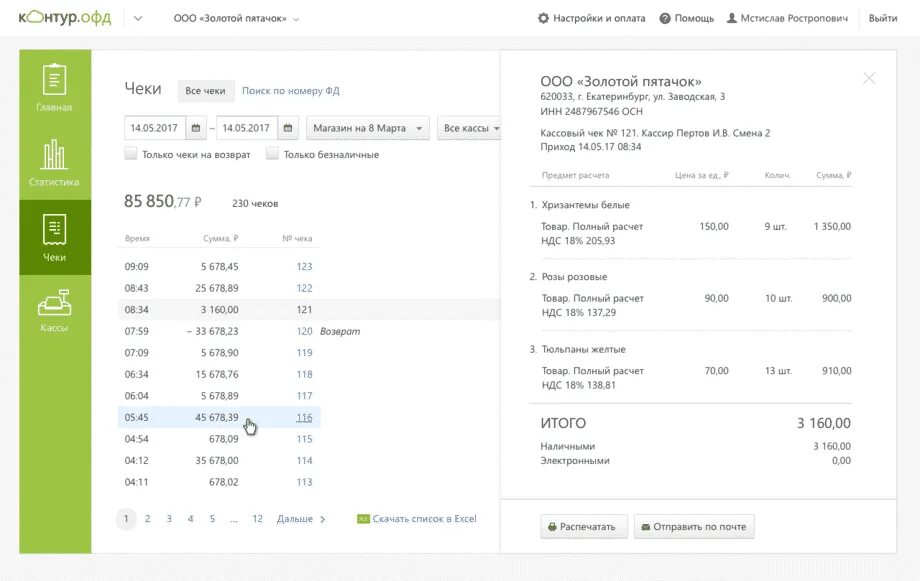
Task: Open calendar for the start date
Action: (196, 128)
